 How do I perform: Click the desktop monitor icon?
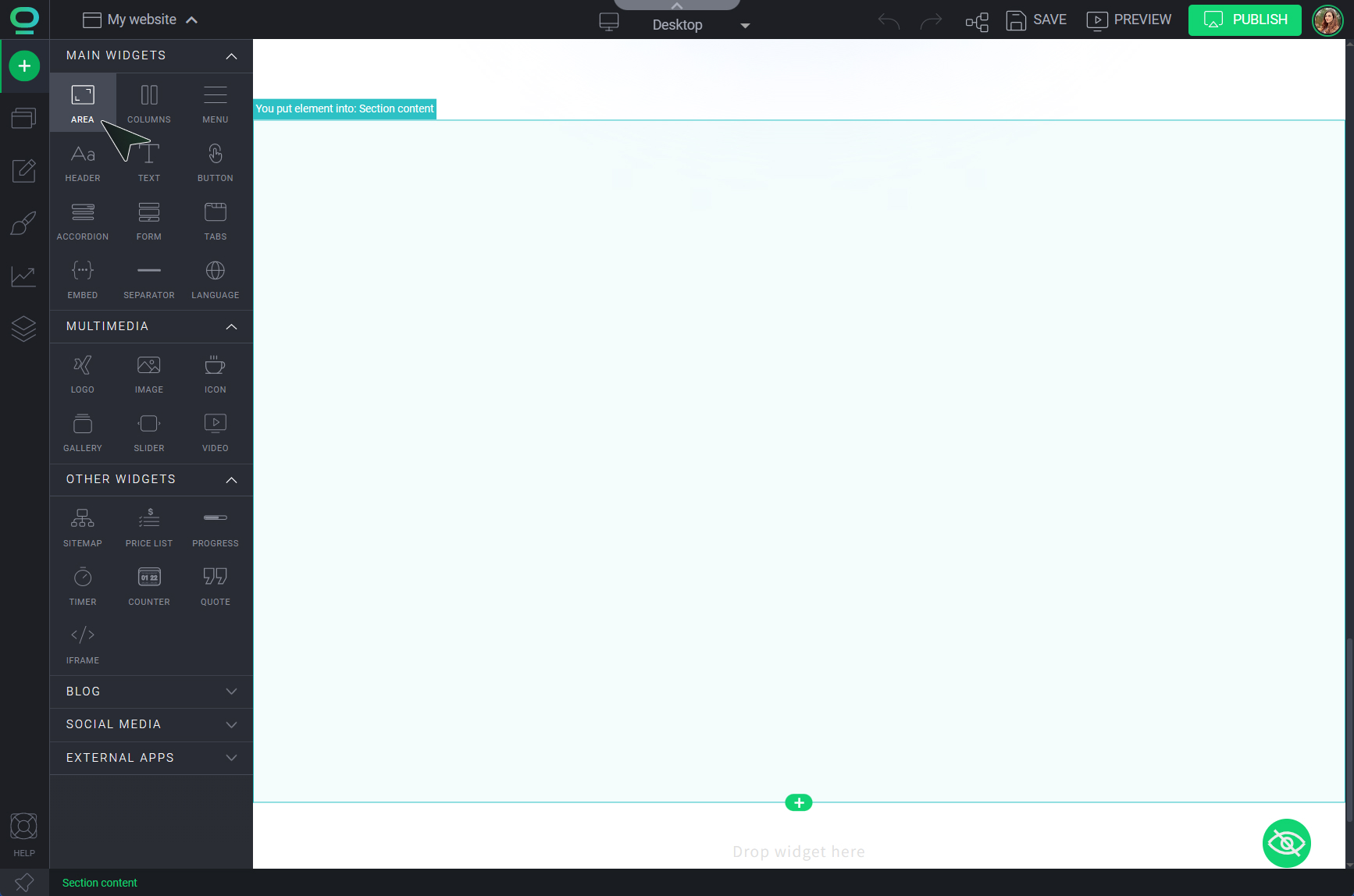click(609, 22)
